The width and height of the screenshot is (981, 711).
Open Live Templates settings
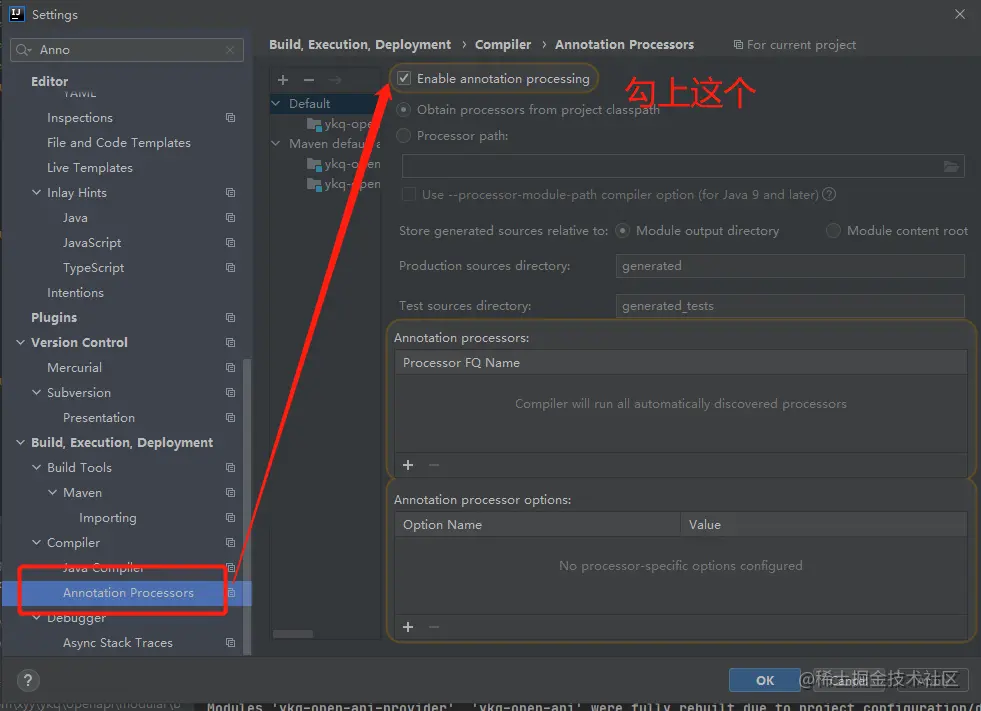coord(89,168)
